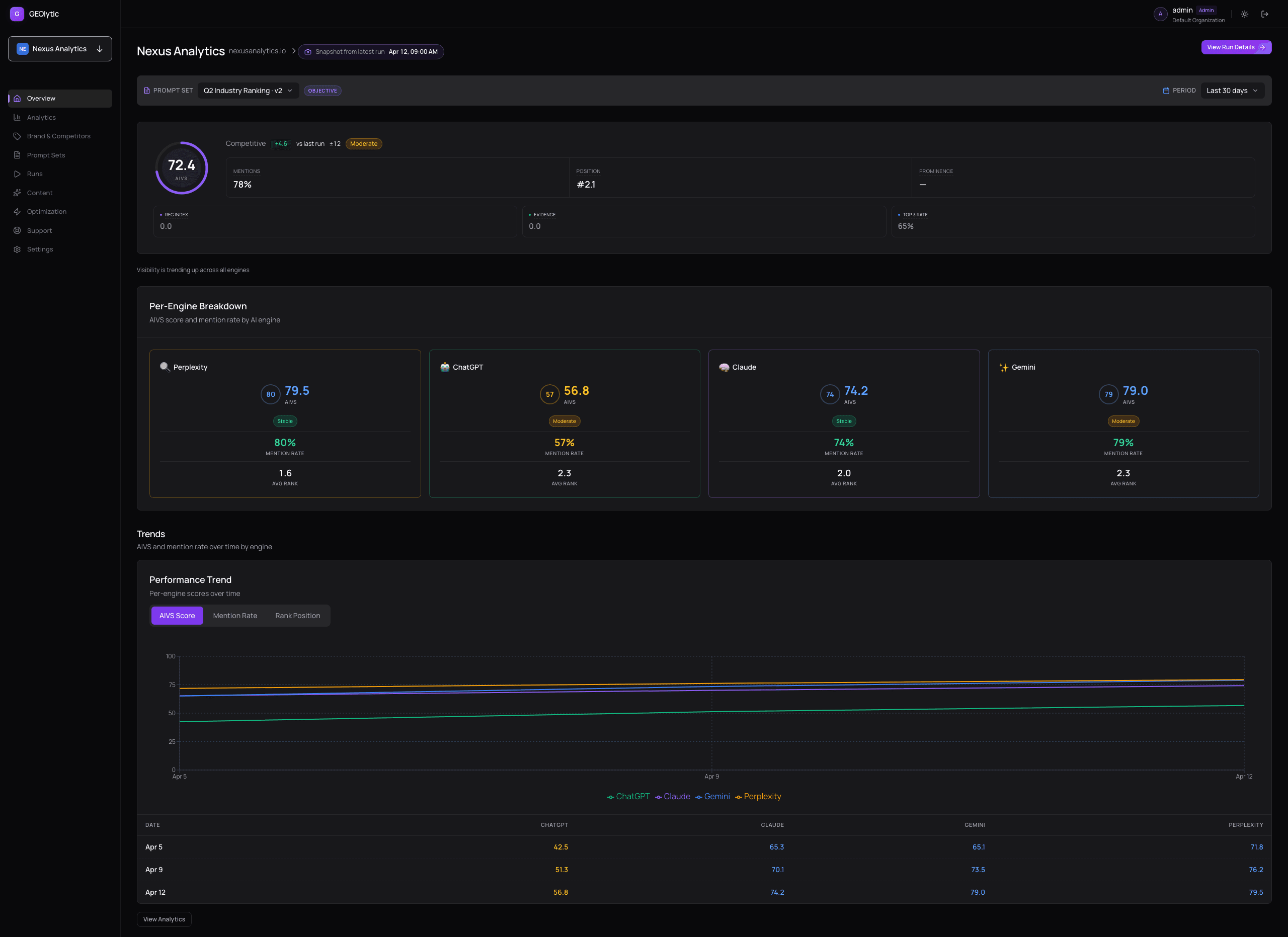The image size is (1288, 937).
Task: Toggle Claude series in chart legend
Action: (672, 796)
